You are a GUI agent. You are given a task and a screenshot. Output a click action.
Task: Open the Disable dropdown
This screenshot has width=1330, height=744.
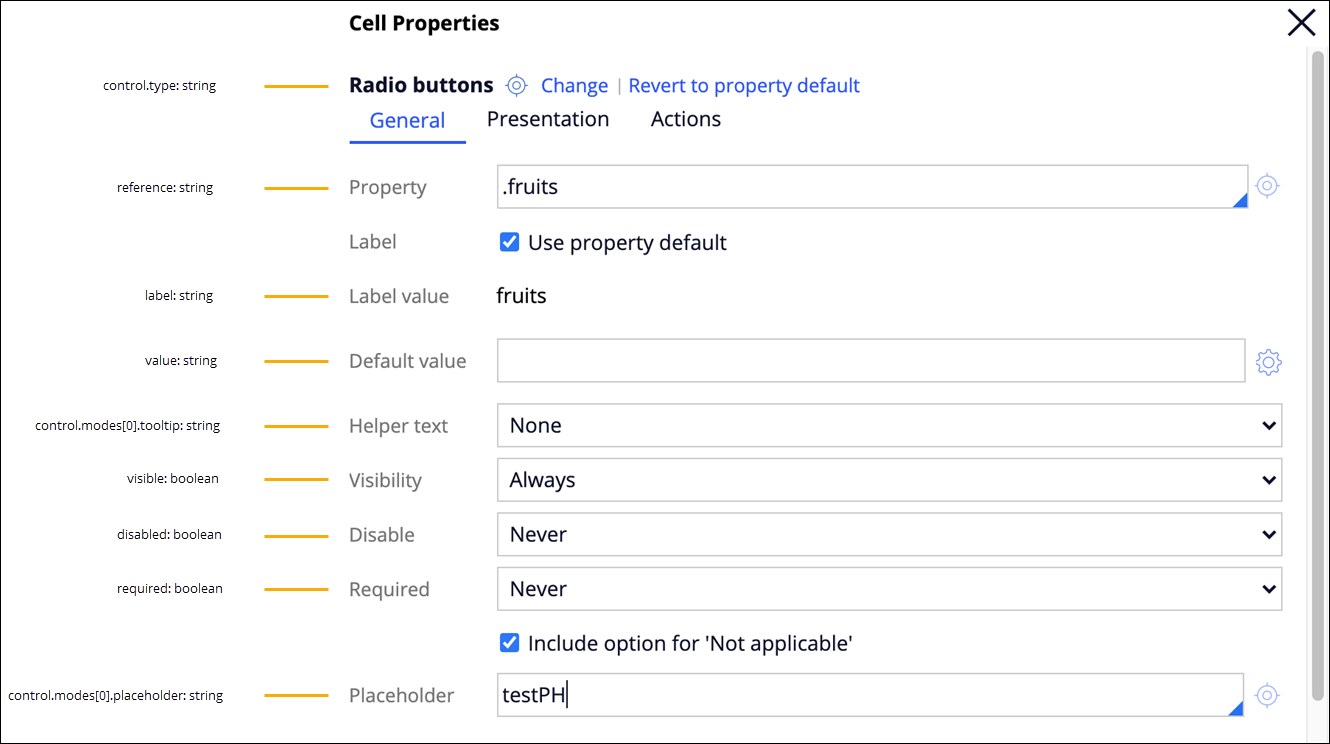(889, 535)
